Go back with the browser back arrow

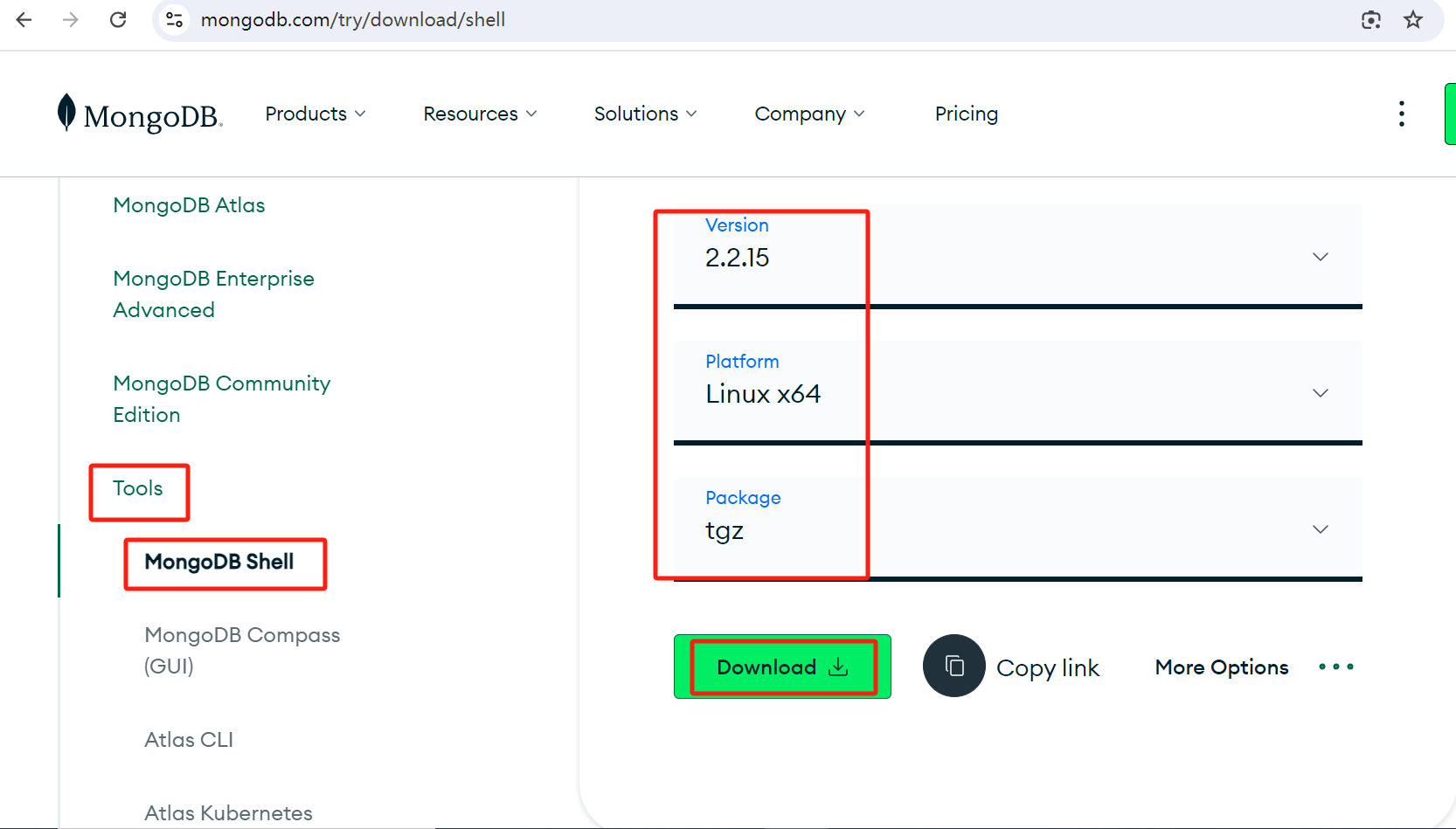coord(24,19)
